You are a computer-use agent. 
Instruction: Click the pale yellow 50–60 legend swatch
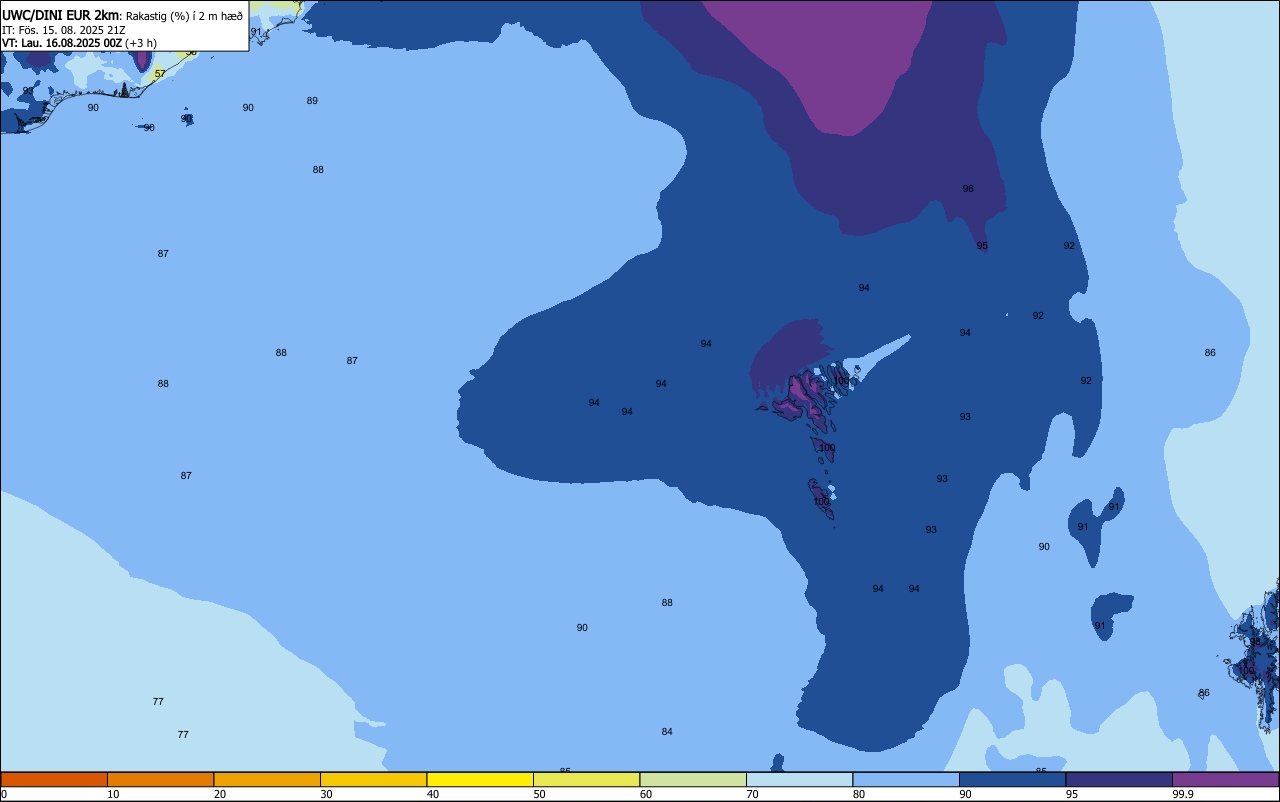pos(586,779)
